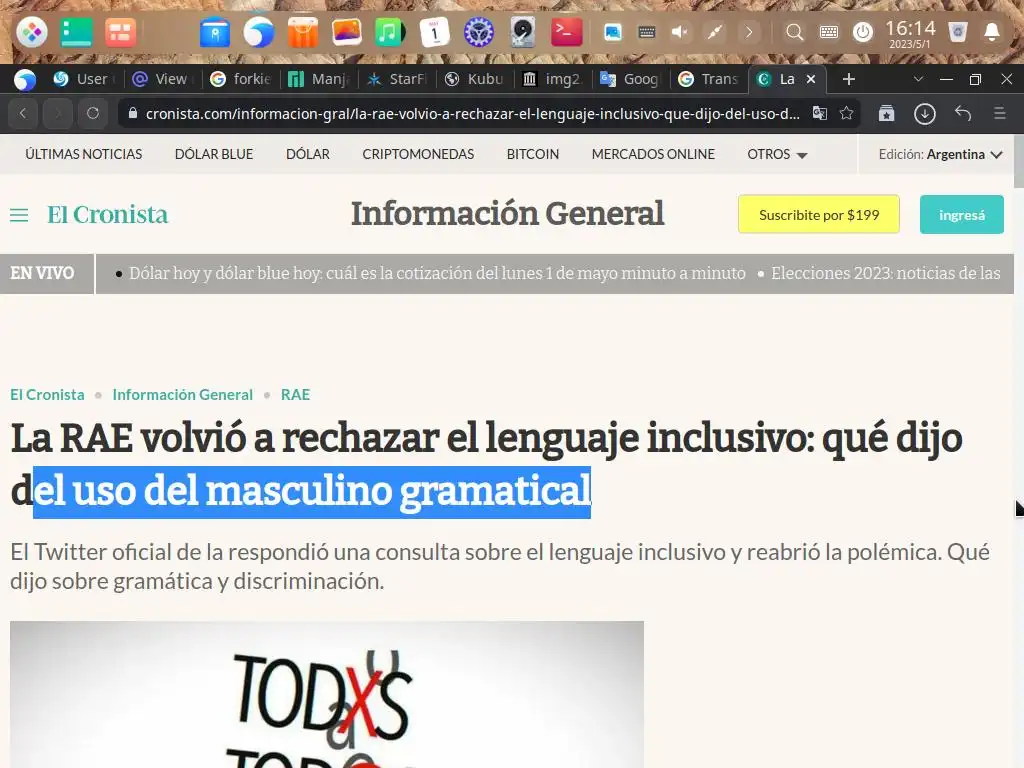Open CRIPTOMONEDAS section
The width and height of the screenshot is (1024, 768).
[x=418, y=154]
